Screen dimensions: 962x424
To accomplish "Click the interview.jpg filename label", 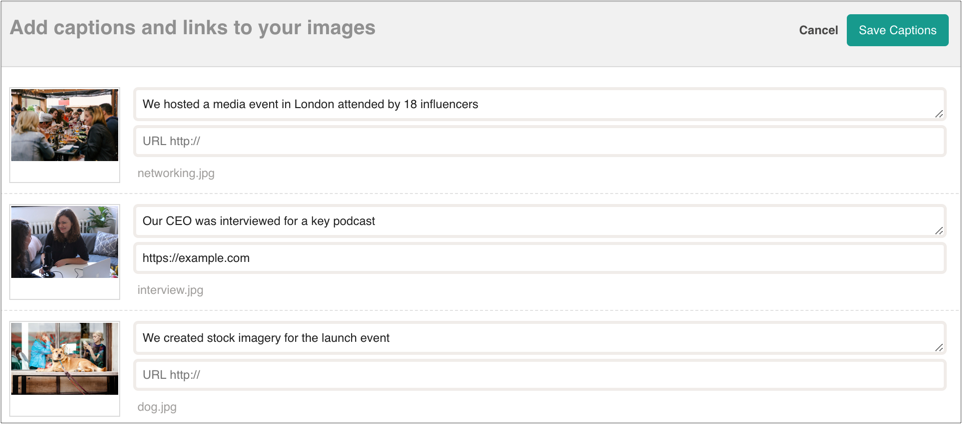I will (170, 290).
